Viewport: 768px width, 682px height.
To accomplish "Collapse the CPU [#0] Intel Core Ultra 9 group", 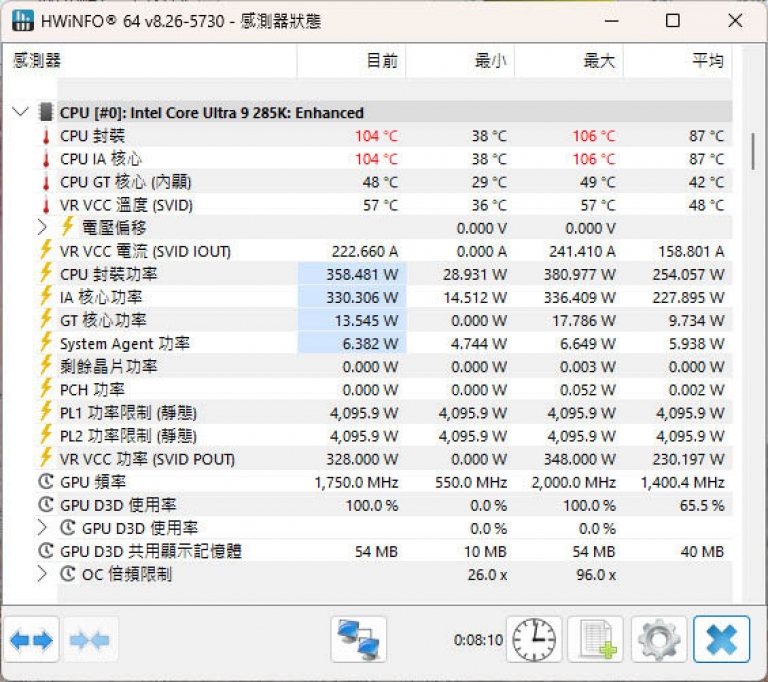I will click(x=20, y=112).
